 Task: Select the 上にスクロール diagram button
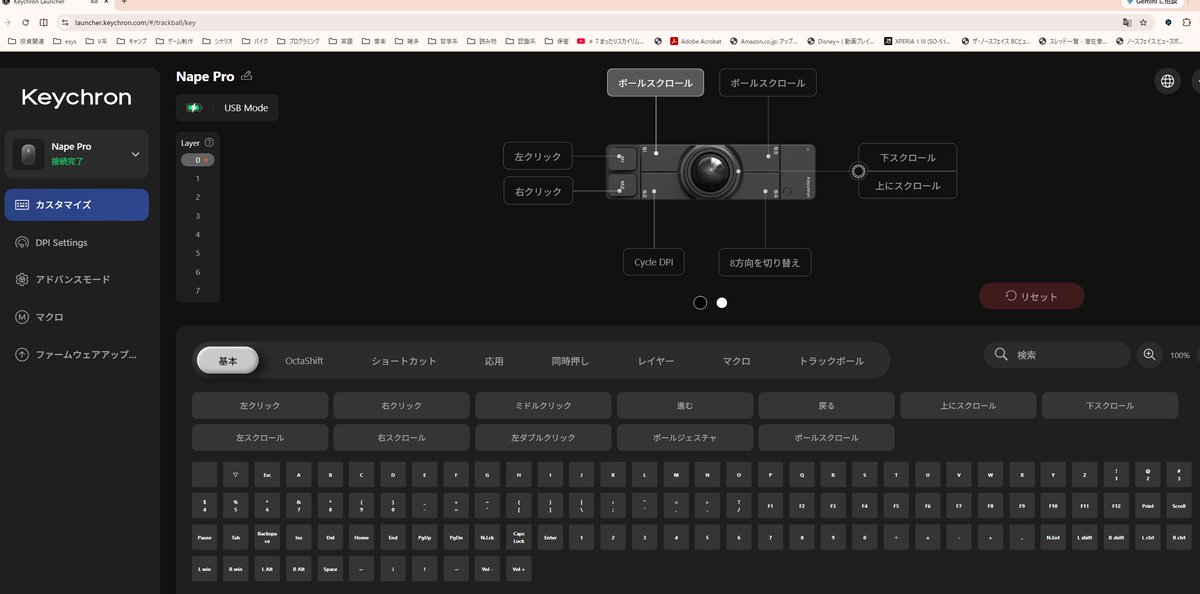click(908, 185)
